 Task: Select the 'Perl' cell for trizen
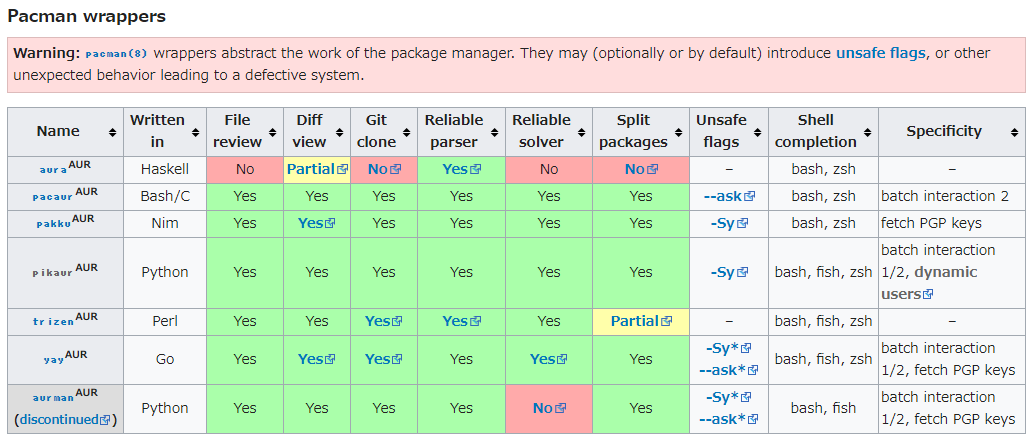click(x=165, y=322)
